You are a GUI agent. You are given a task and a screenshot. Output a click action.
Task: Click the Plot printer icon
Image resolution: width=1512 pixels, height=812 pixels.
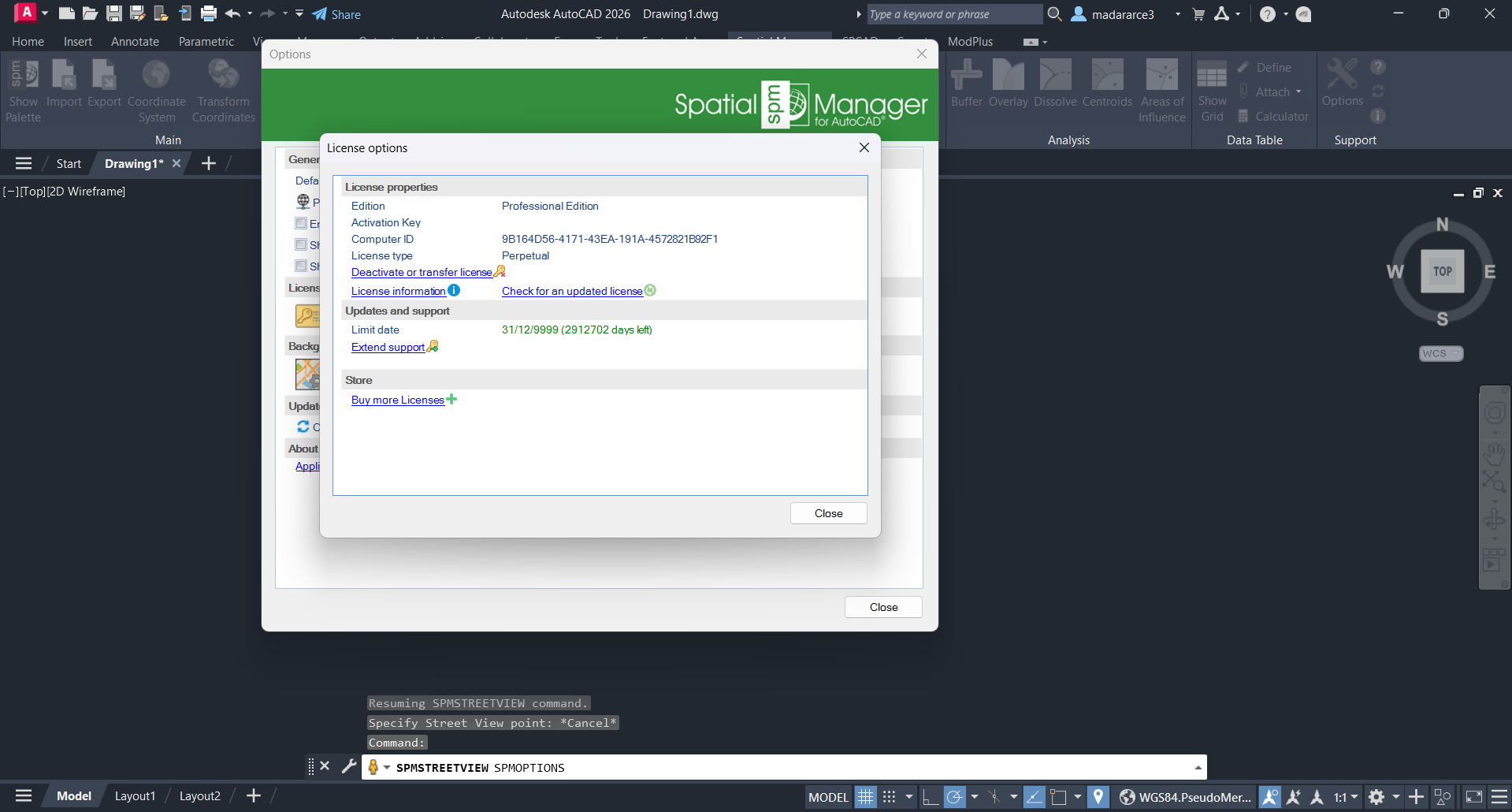209,13
